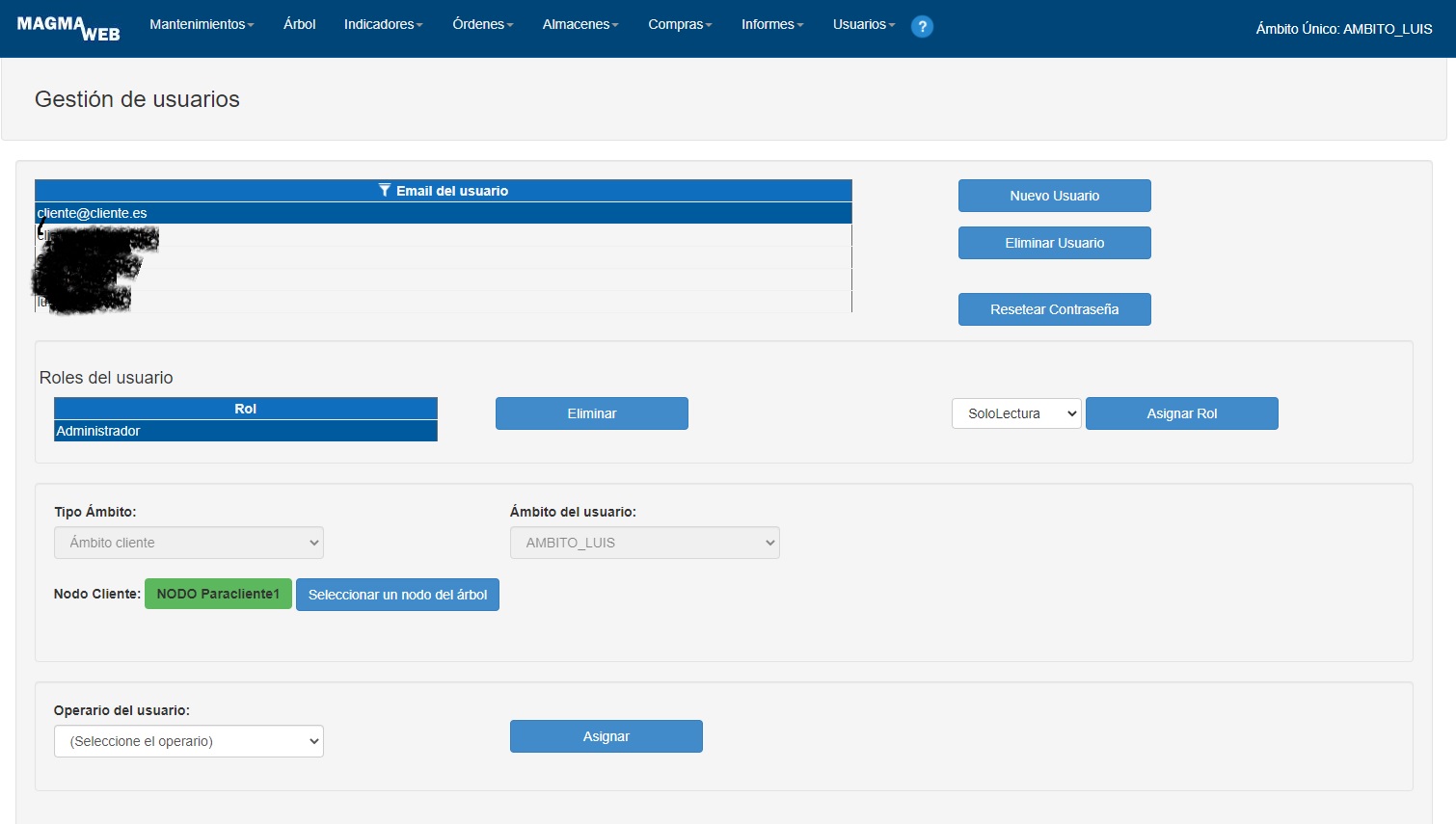Open the Usuarios menu
The height and width of the screenshot is (824, 1456).
pos(863,25)
